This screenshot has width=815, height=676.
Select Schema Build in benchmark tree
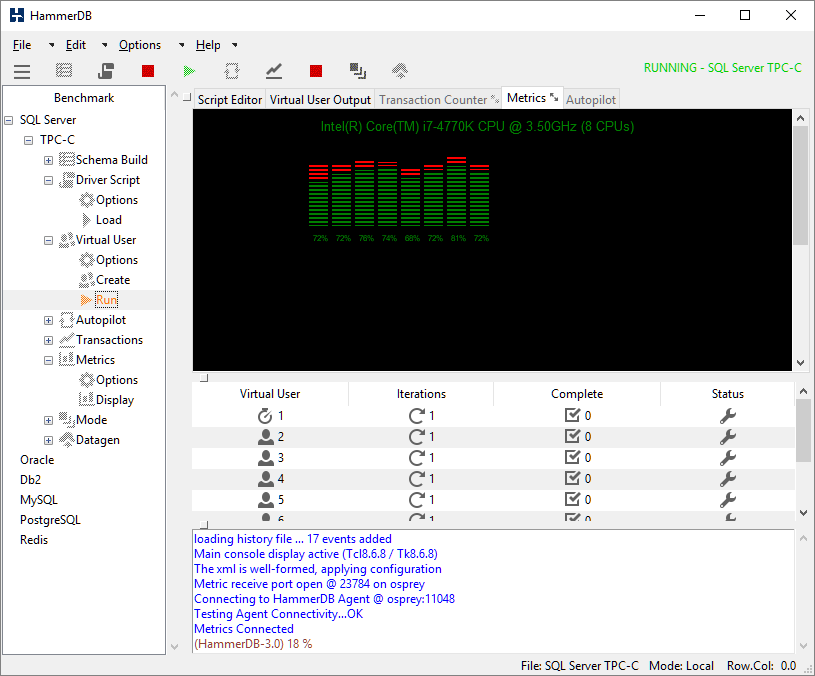click(x=111, y=160)
